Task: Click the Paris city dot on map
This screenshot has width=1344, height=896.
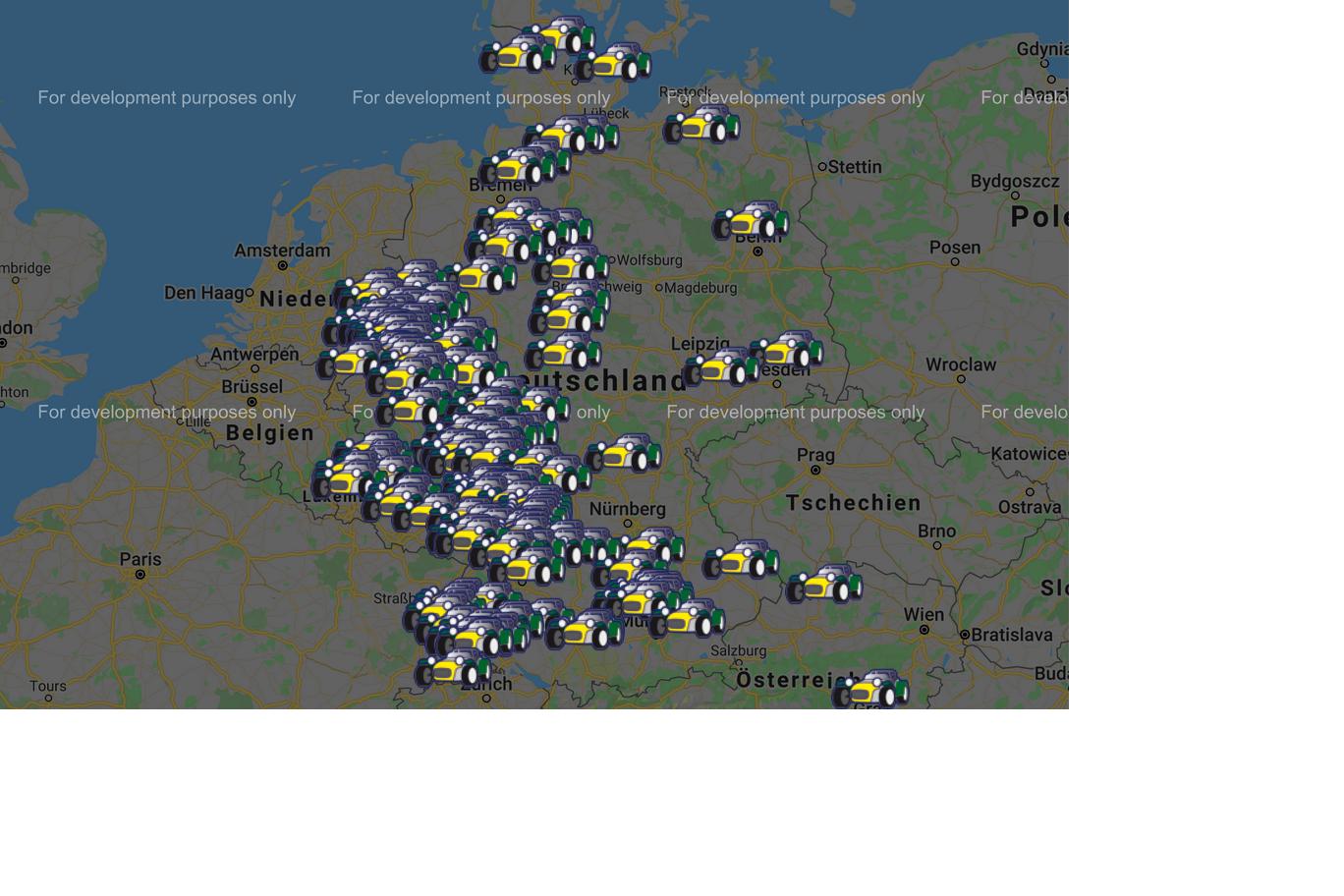Action: tap(140, 574)
